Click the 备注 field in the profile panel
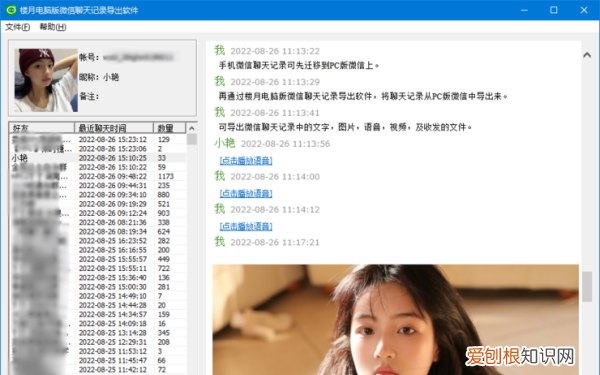 click(89, 96)
